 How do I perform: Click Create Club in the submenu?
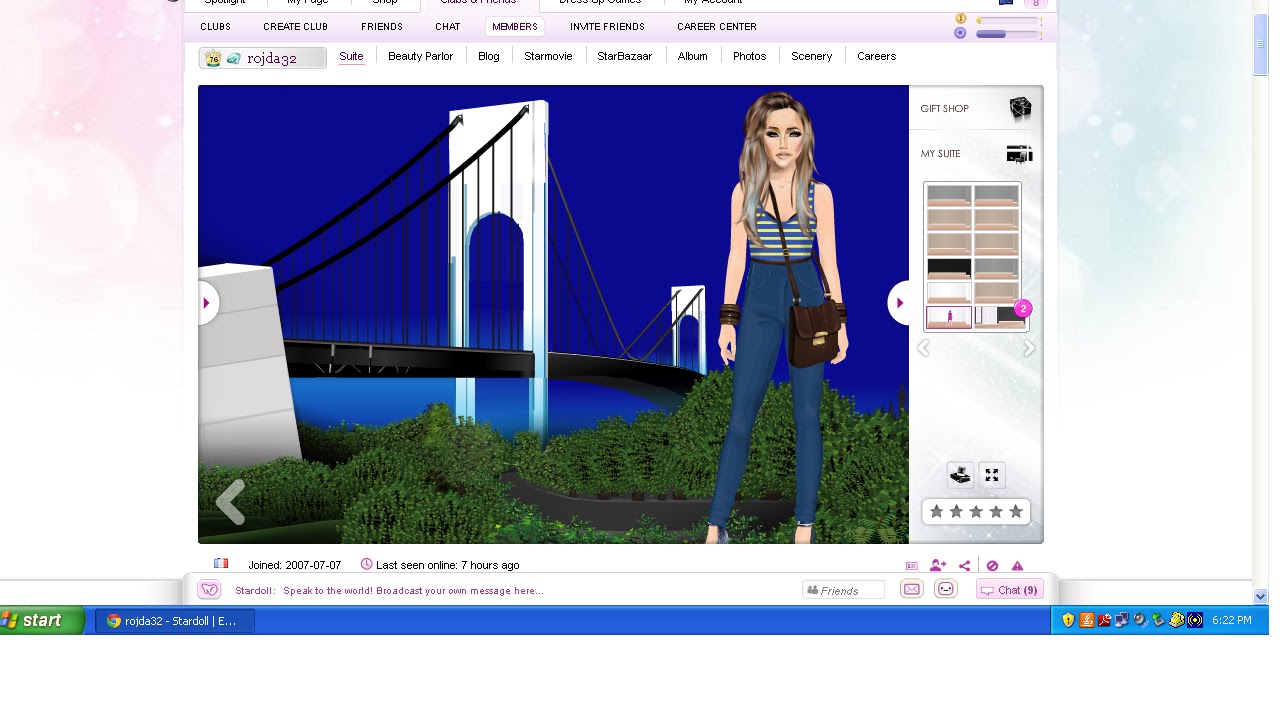295,27
